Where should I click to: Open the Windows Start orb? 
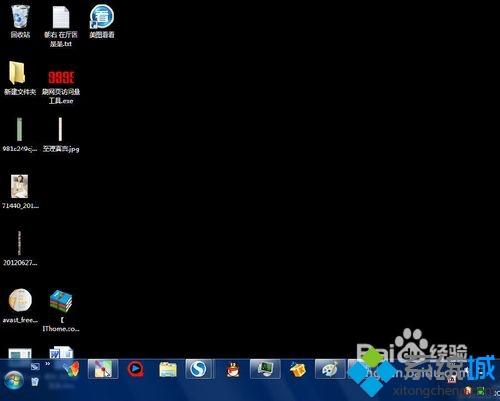[x=14, y=380]
